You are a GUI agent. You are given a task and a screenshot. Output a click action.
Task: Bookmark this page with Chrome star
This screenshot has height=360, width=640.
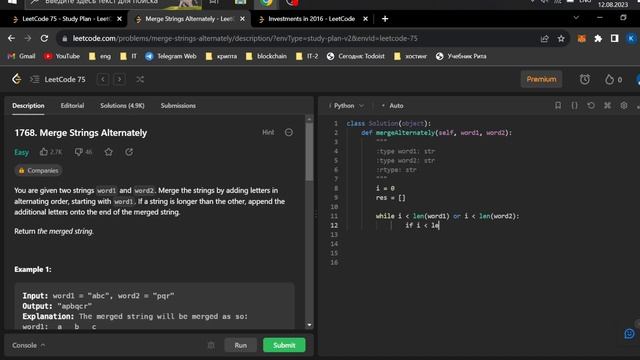click(x=561, y=38)
